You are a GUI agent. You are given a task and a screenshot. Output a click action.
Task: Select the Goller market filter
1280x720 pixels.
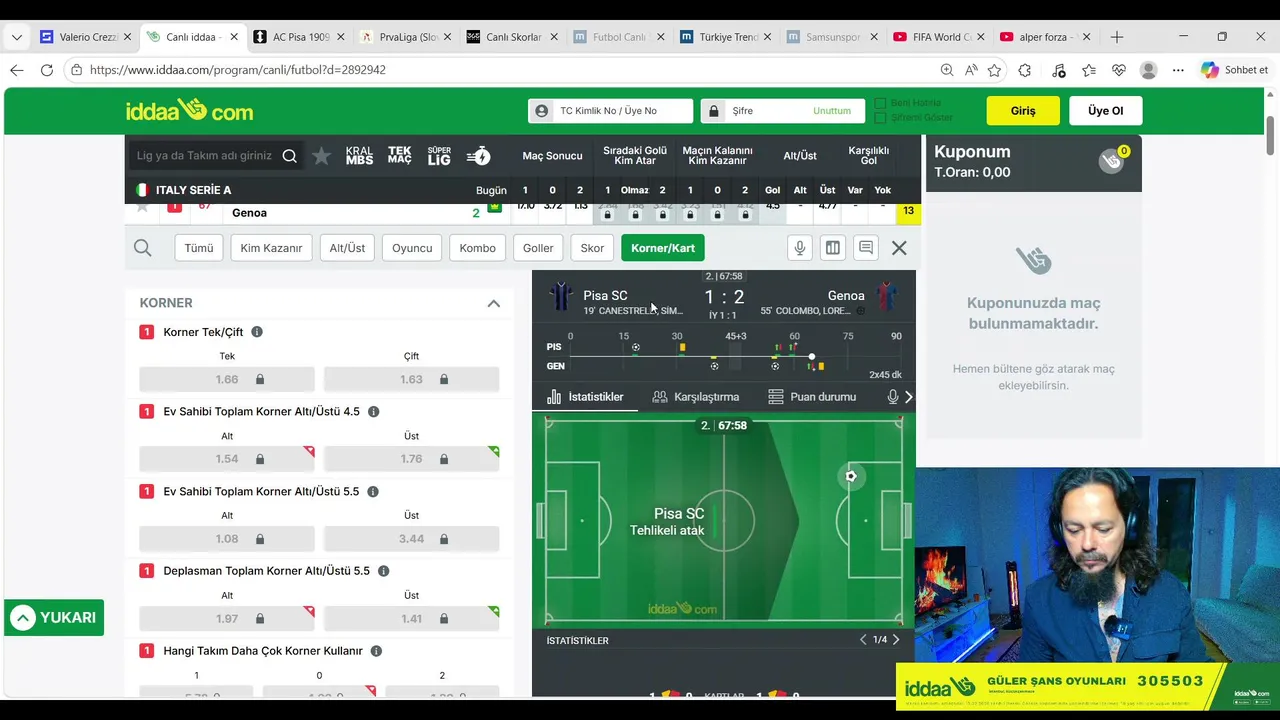(538, 248)
